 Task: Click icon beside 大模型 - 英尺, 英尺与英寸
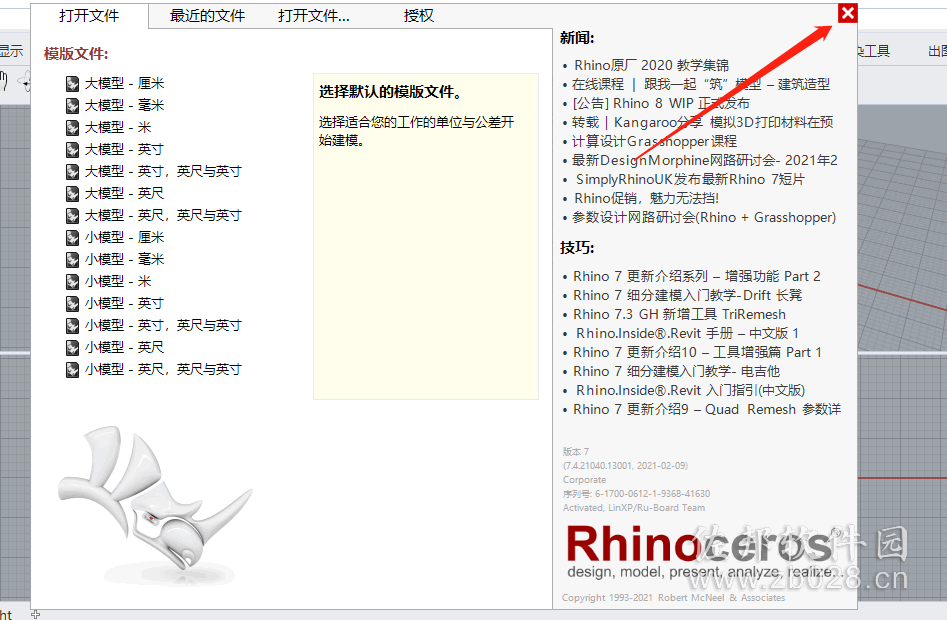point(72,216)
